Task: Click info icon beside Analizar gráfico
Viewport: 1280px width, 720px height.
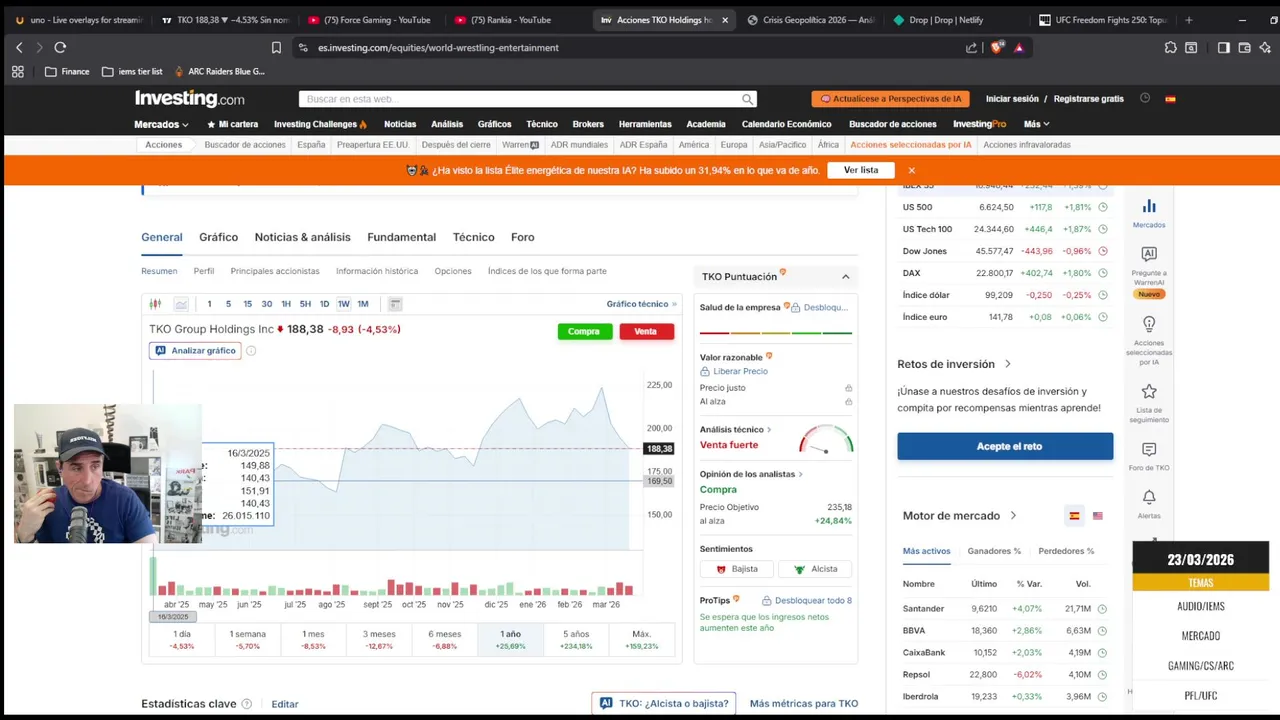Action: 251,351
